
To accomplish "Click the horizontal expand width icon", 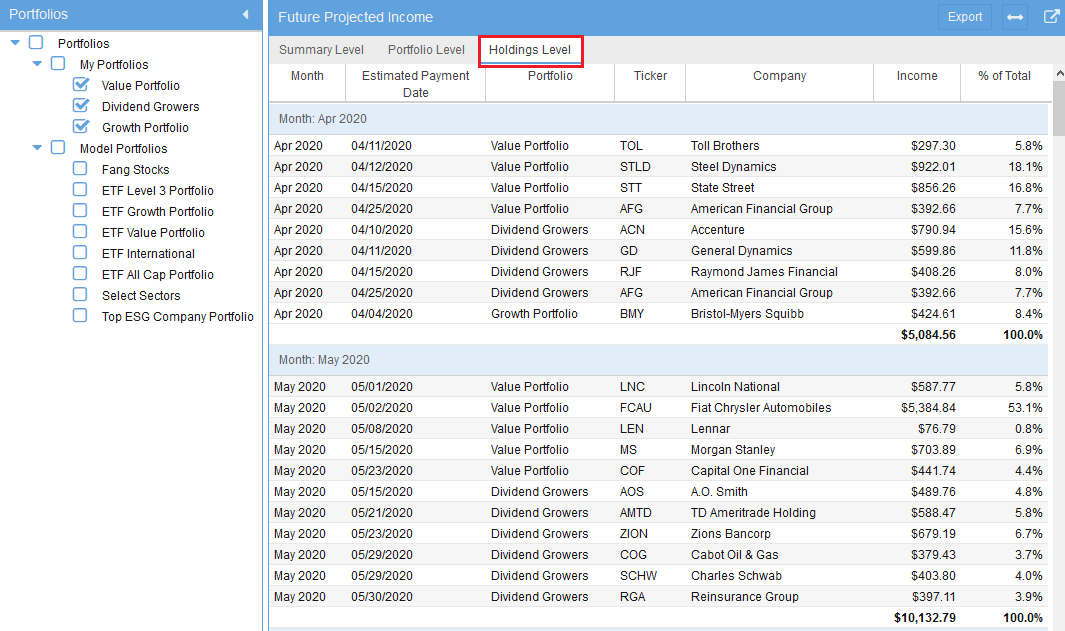I will coord(1015,17).
